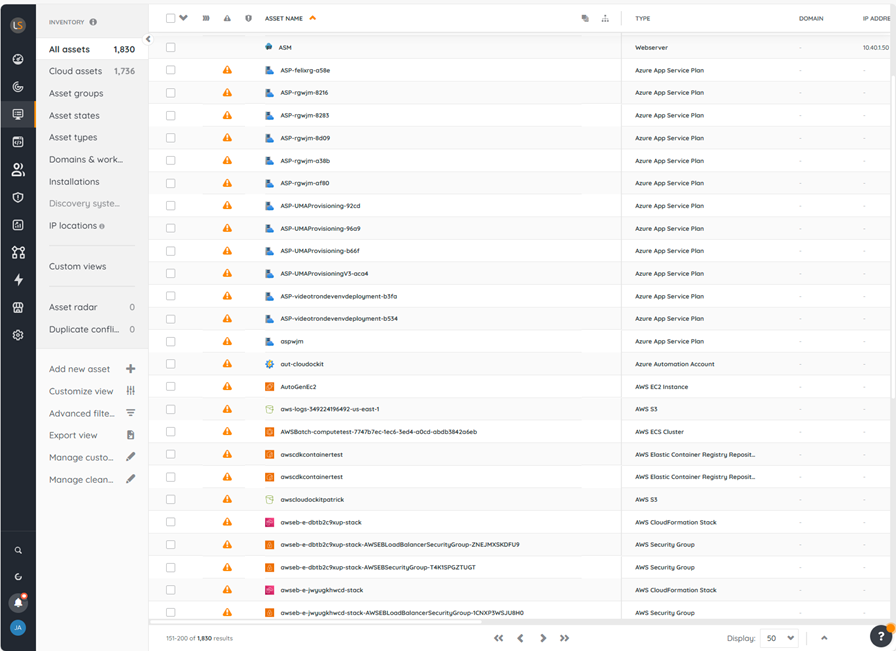This screenshot has width=896, height=651.
Task: Tick the checkbox for ASM row
Action: tap(170, 47)
